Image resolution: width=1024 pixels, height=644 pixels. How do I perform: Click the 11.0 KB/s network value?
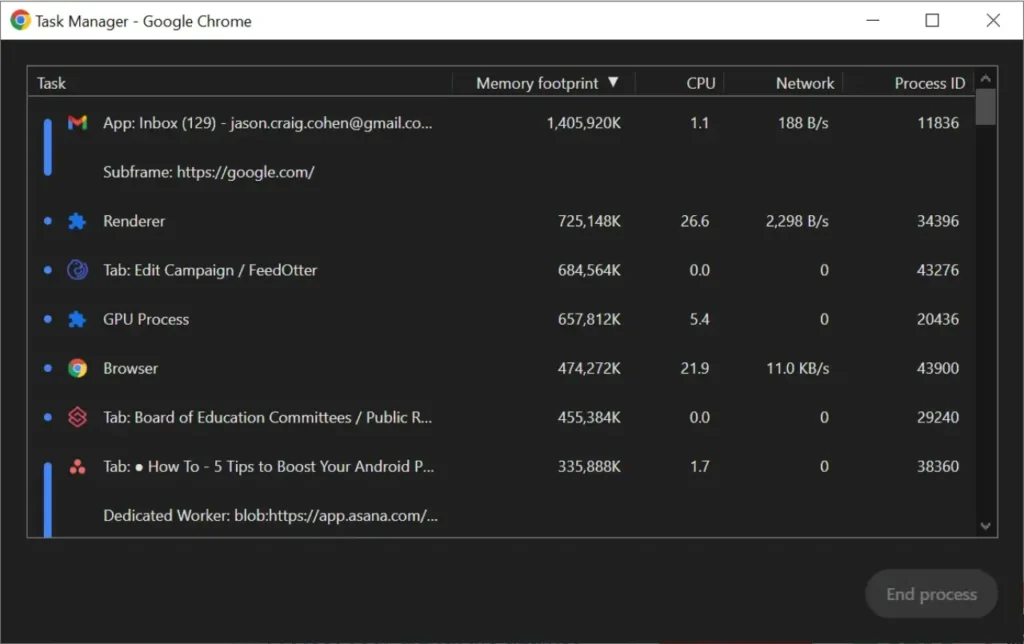point(797,368)
